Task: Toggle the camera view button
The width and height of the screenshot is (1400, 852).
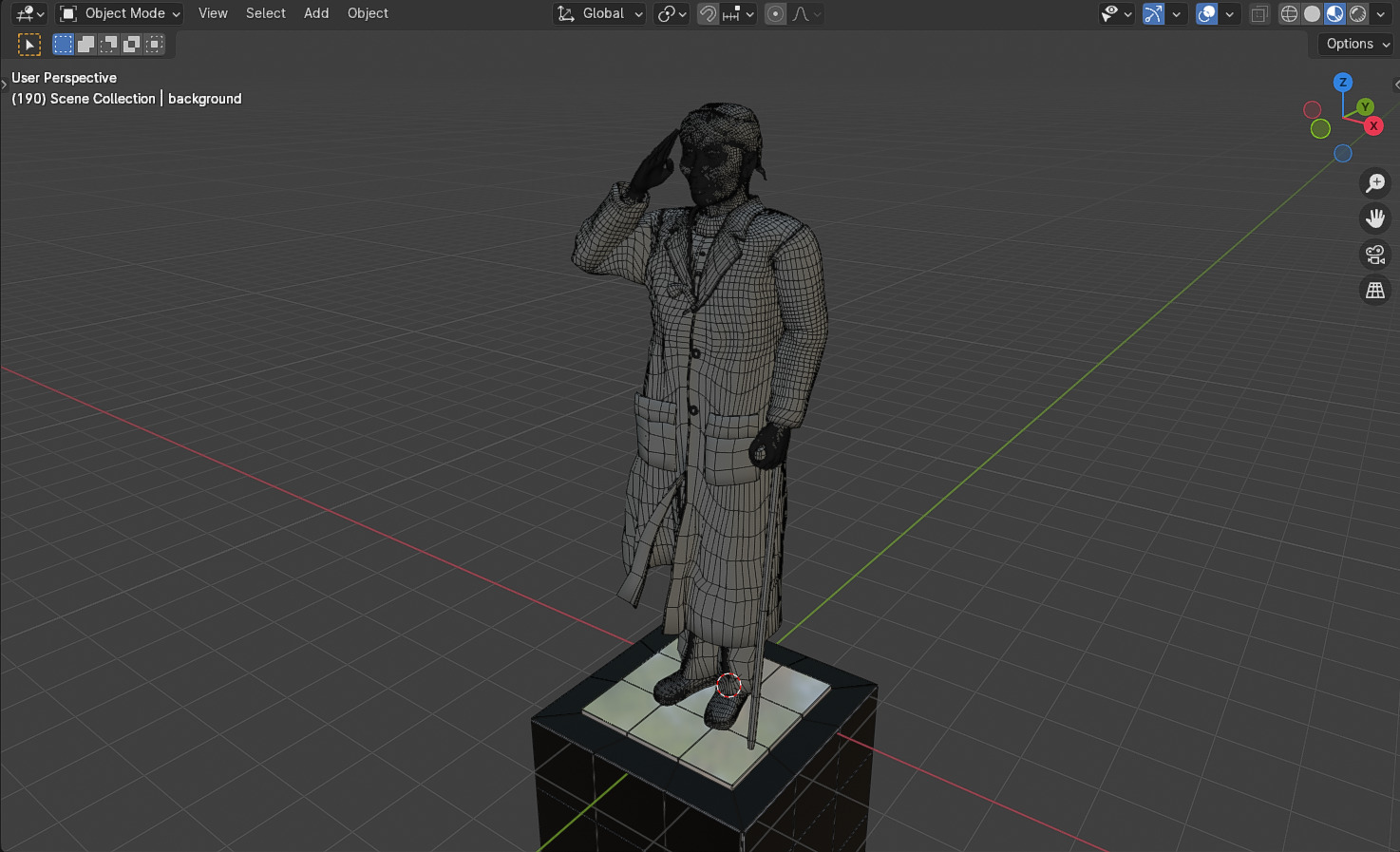Action: (1375, 255)
